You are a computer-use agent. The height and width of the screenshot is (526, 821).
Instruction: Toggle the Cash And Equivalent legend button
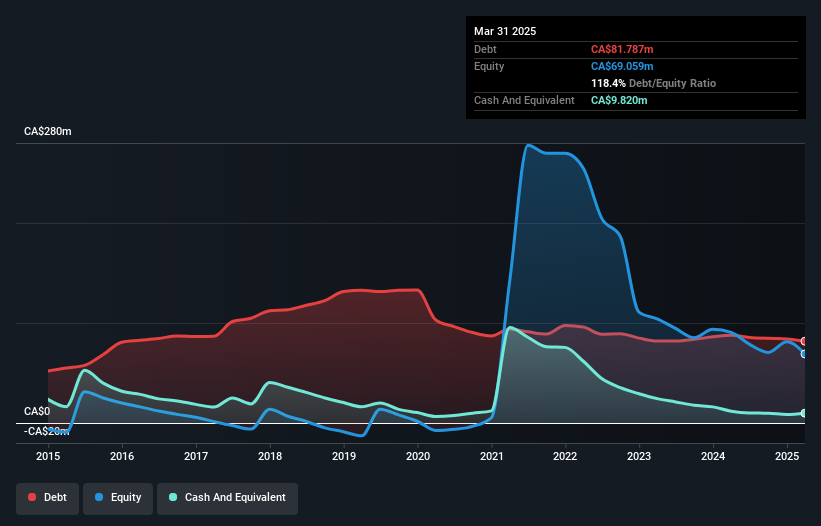click(x=227, y=498)
